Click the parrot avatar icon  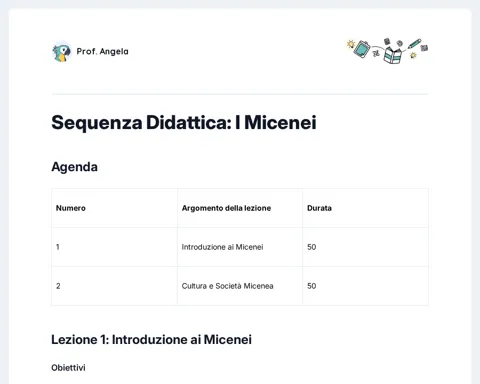[62, 52]
